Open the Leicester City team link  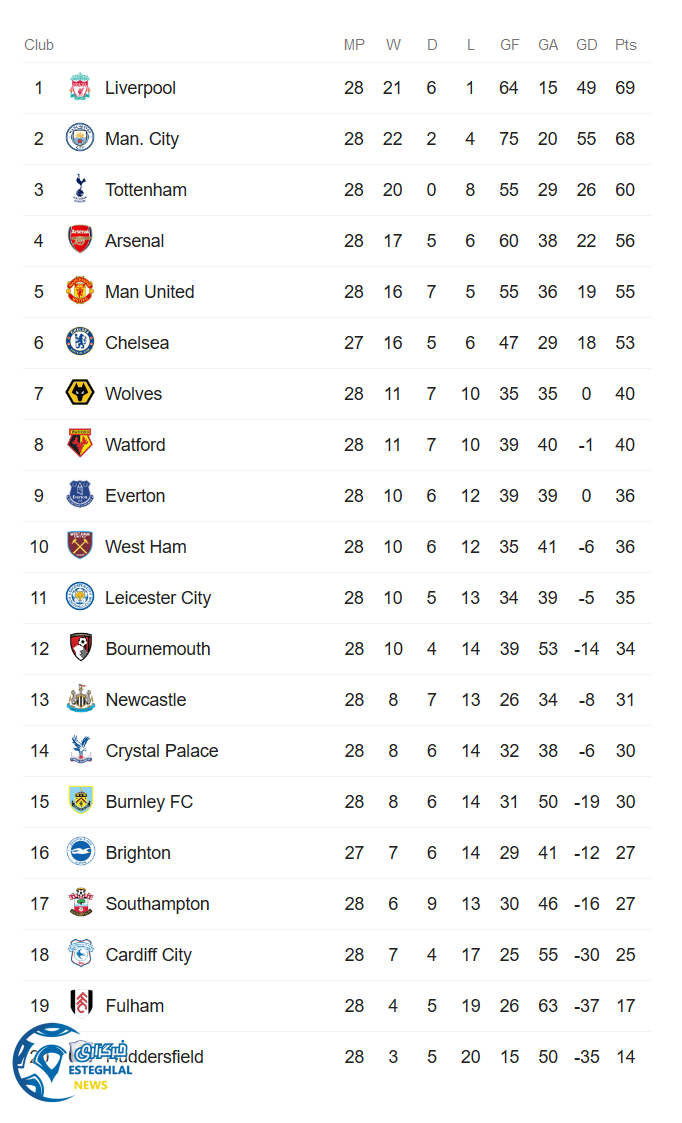point(158,598)
